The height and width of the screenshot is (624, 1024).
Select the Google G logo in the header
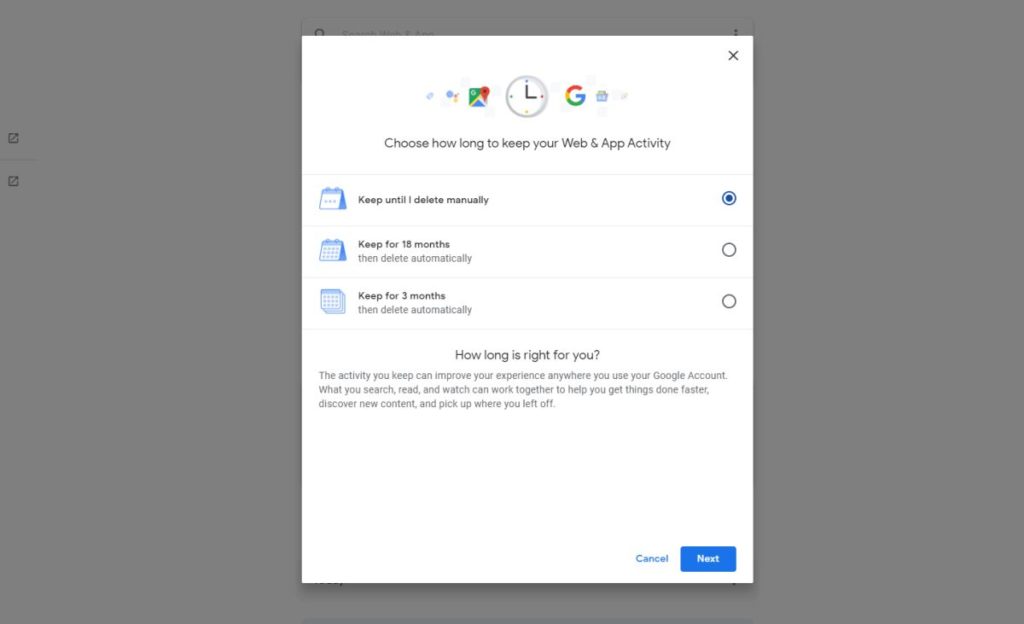point(575,96)
